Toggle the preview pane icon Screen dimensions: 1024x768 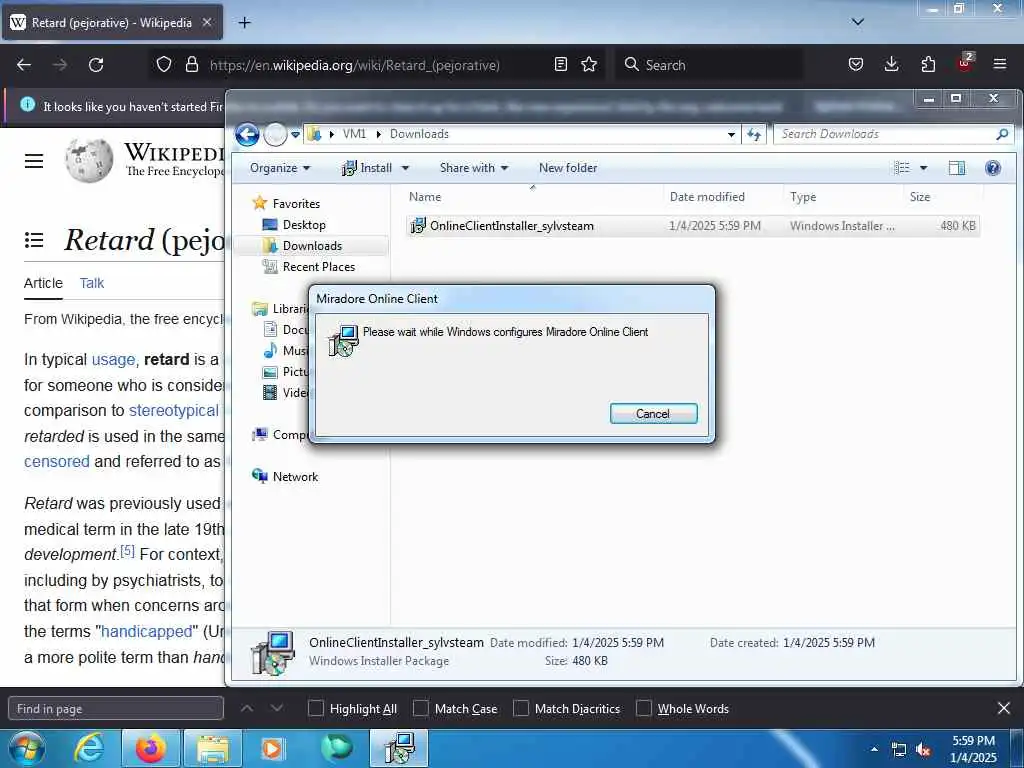tap(957, 168)
